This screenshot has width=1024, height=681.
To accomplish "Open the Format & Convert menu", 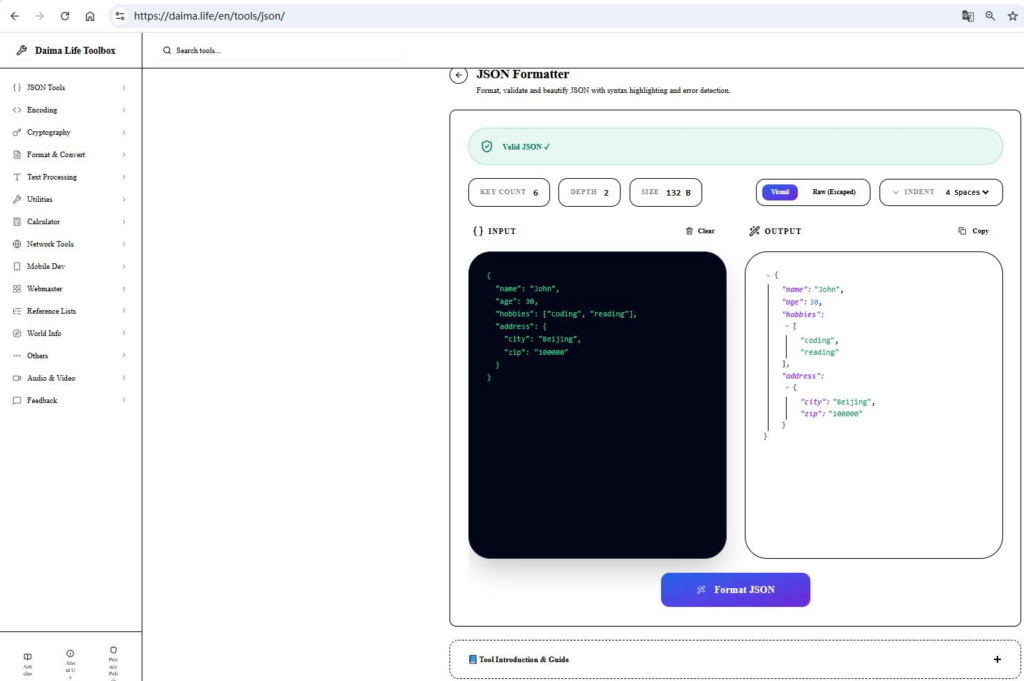I will pyautogui.click(x=70, y=155).
